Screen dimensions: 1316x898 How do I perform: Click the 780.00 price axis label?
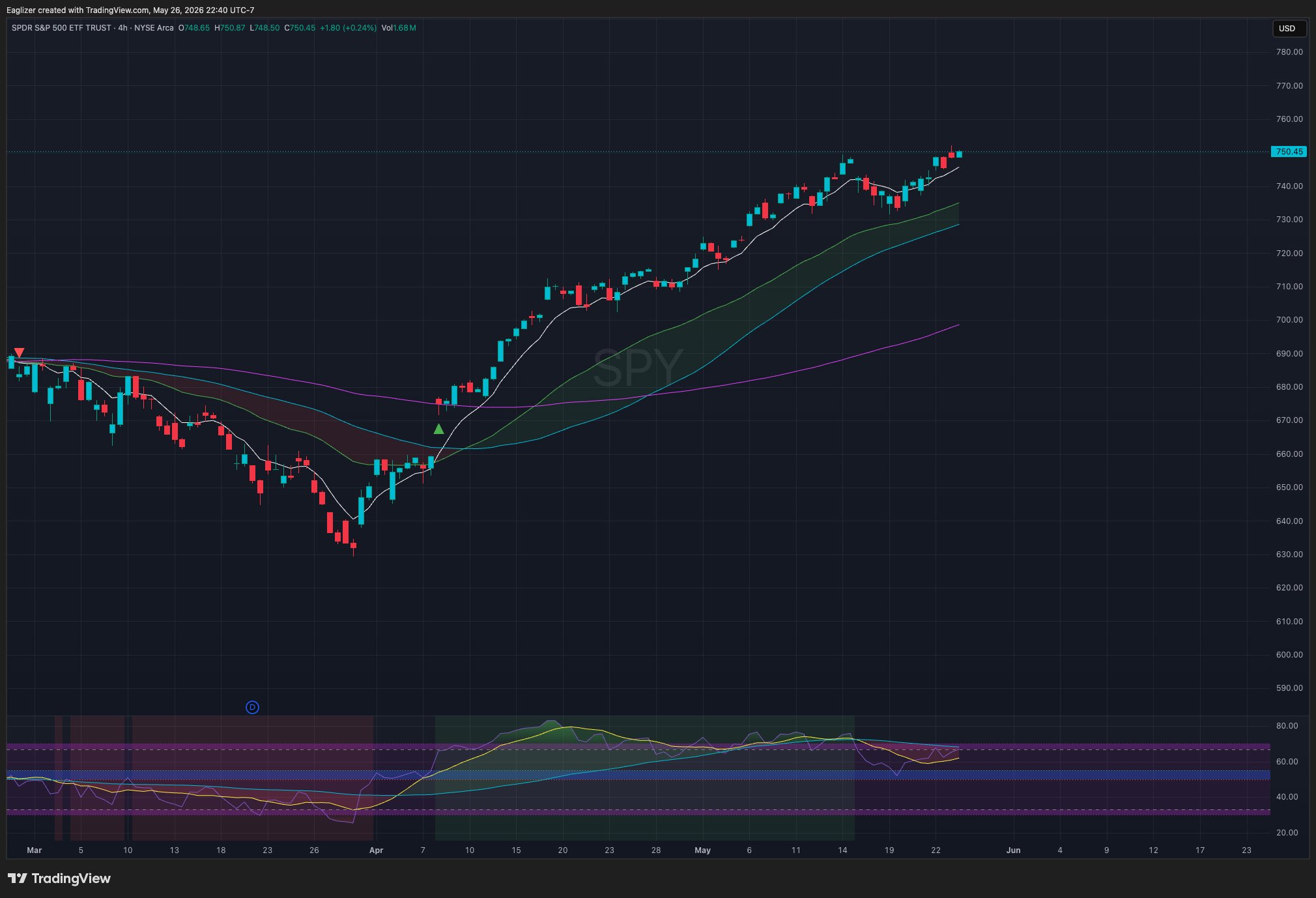click(1289, 52)
